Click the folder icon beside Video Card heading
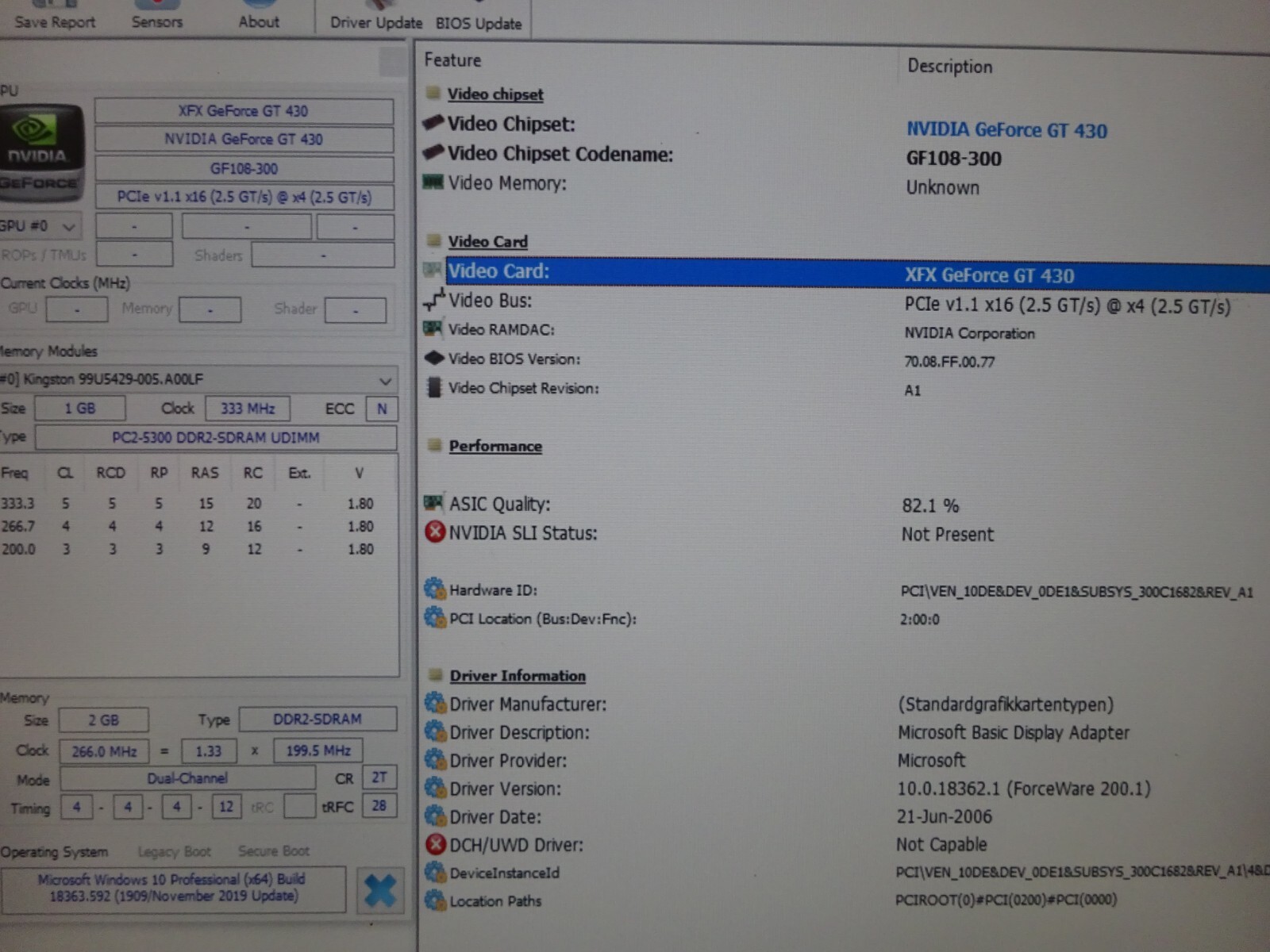 [433, 240]
